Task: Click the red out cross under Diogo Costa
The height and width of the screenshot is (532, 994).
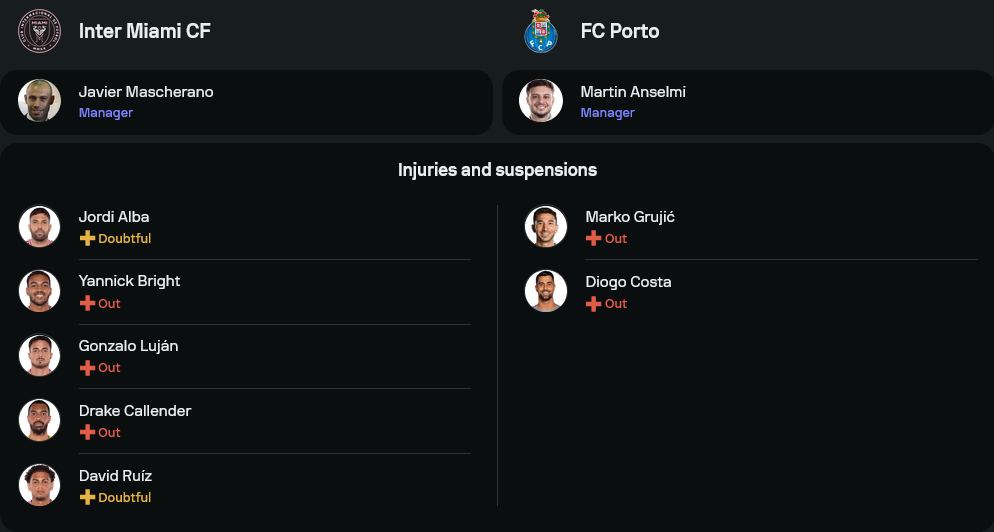Action: (x=594, y=303)
